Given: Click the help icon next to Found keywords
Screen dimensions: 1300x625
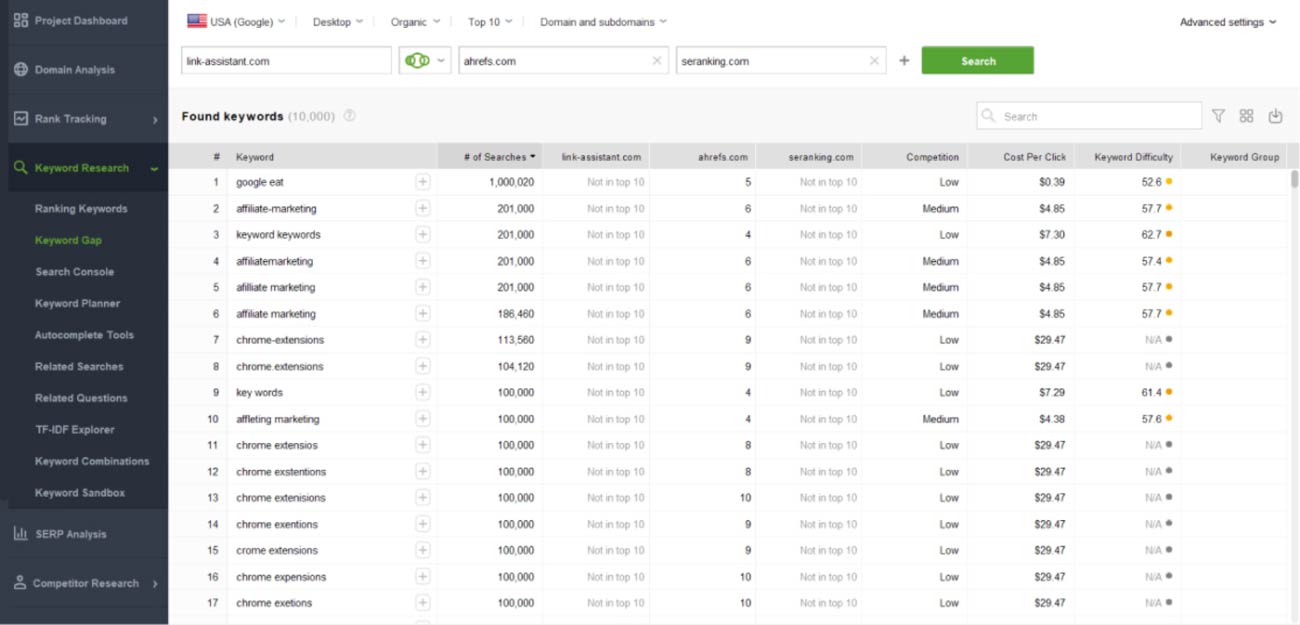Looking at the screenshot, I should click(349, 116).
